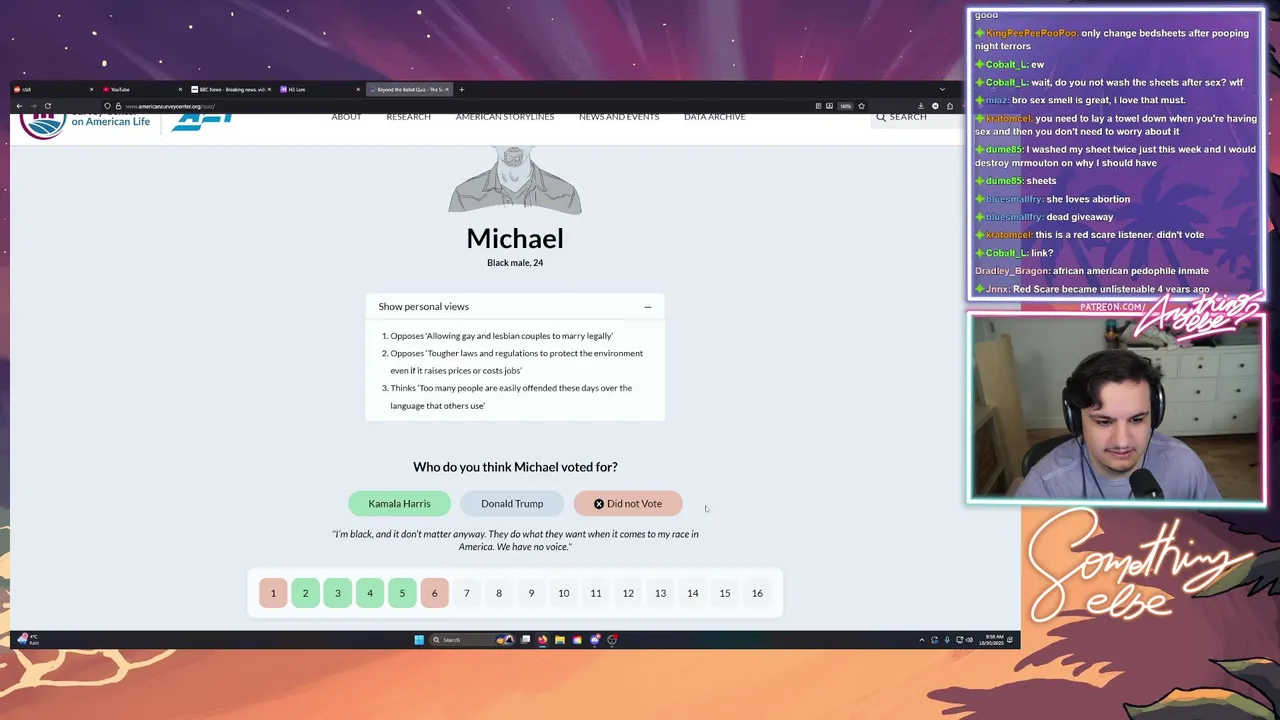Open the ABOUT menu item

pyautogui.click(x=346, y=117)
